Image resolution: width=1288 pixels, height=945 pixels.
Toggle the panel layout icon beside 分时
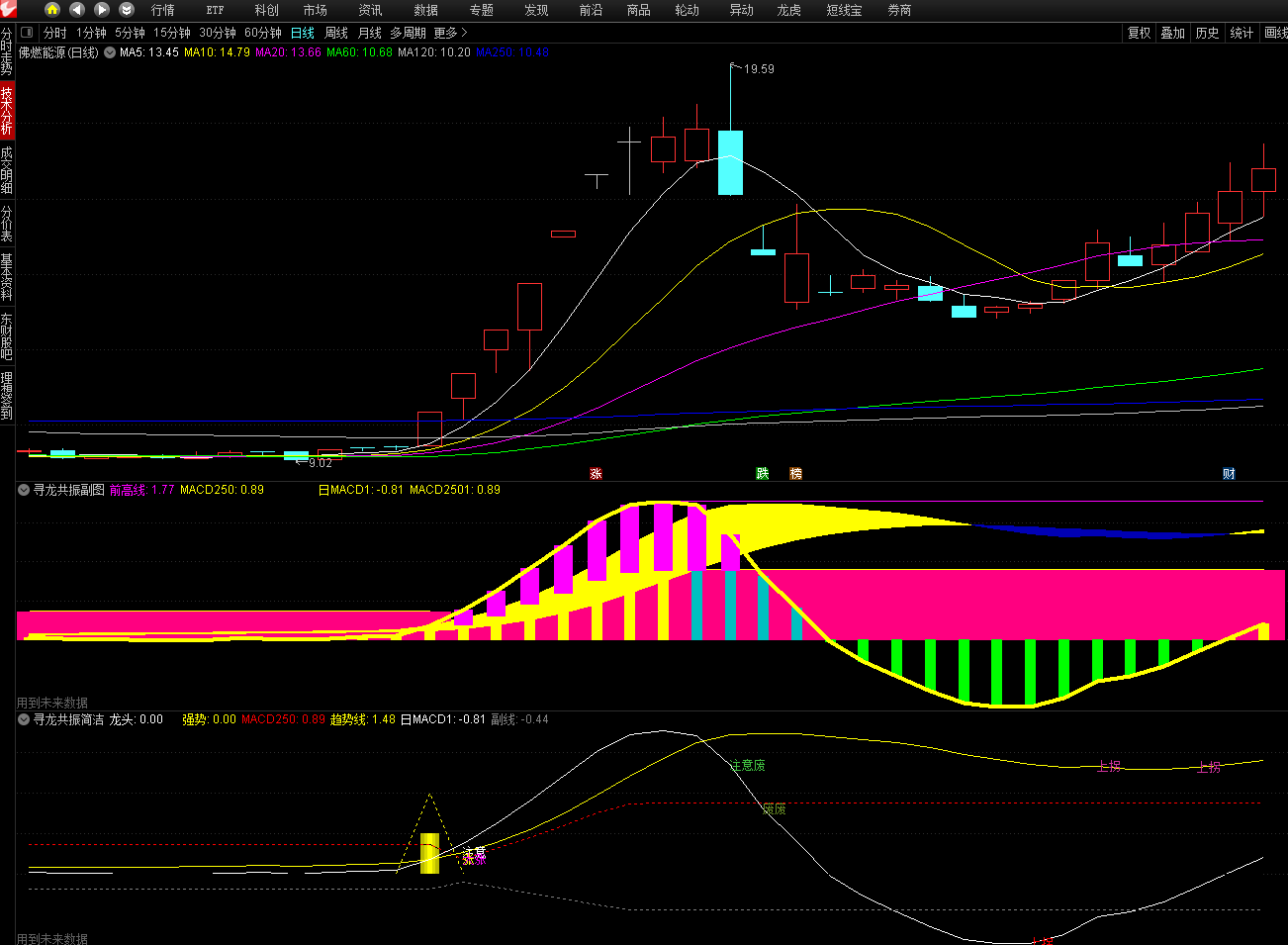[x=28, y=33]
